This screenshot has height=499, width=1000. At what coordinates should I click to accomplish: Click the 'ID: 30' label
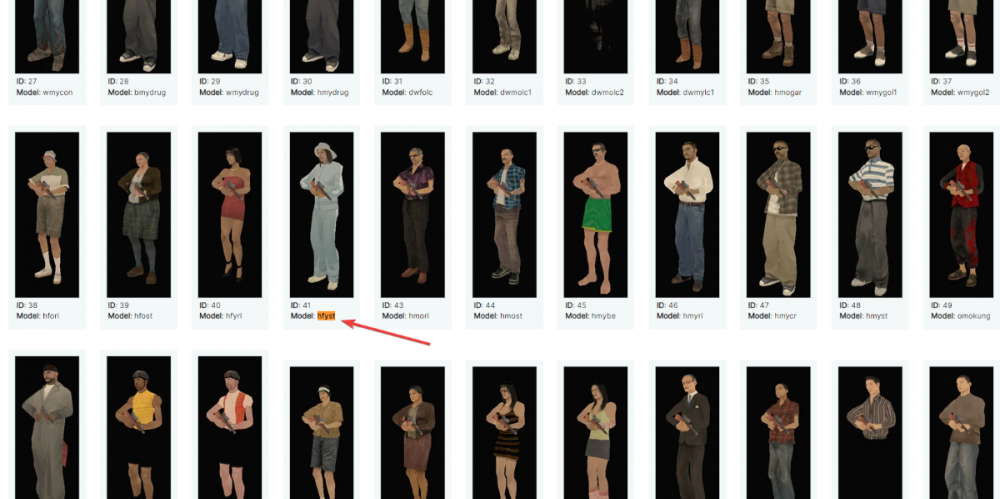(x=302, y=82)
